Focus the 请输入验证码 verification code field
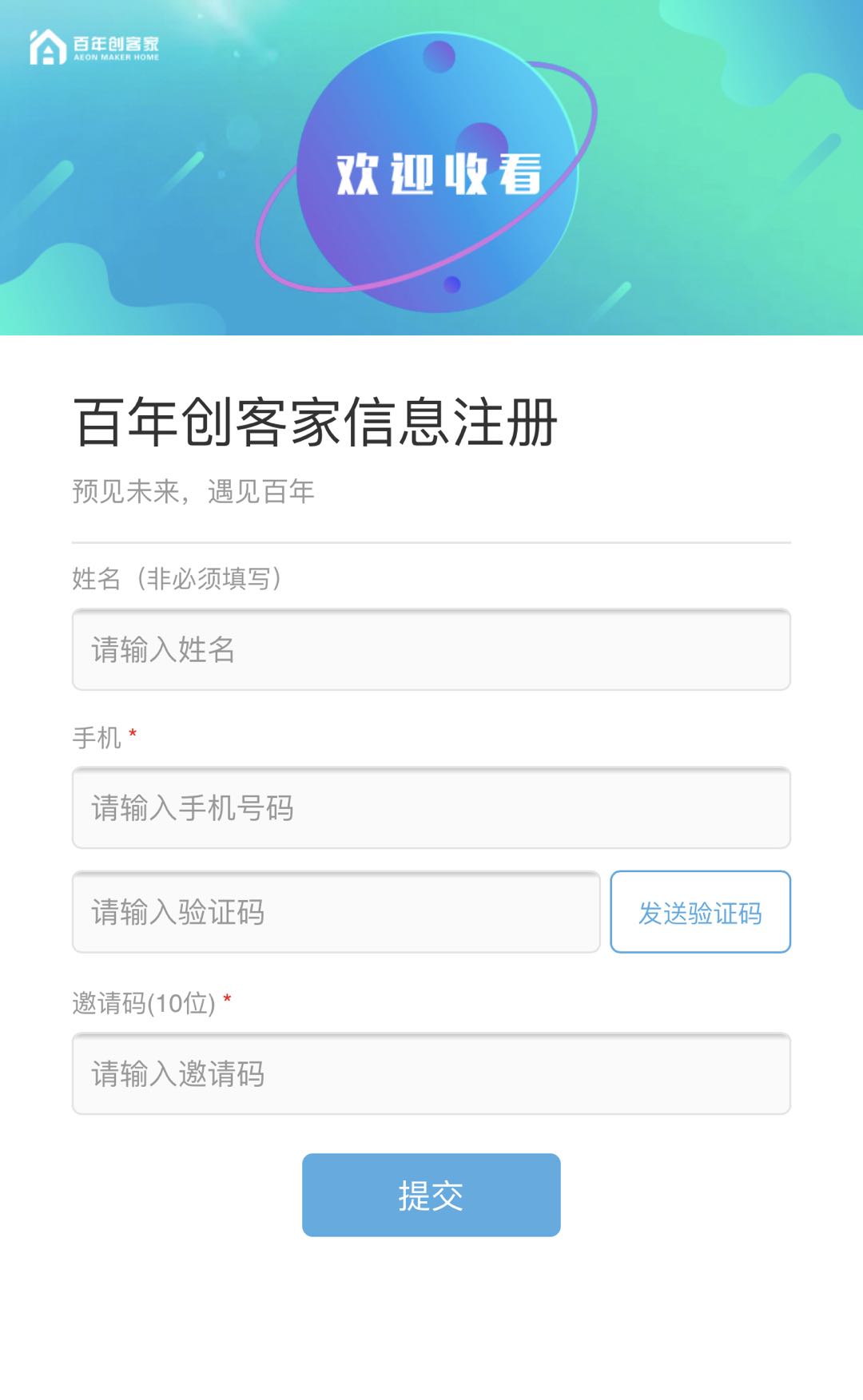Viewport: 863px width, 1400px height. [x=336, y=911]
